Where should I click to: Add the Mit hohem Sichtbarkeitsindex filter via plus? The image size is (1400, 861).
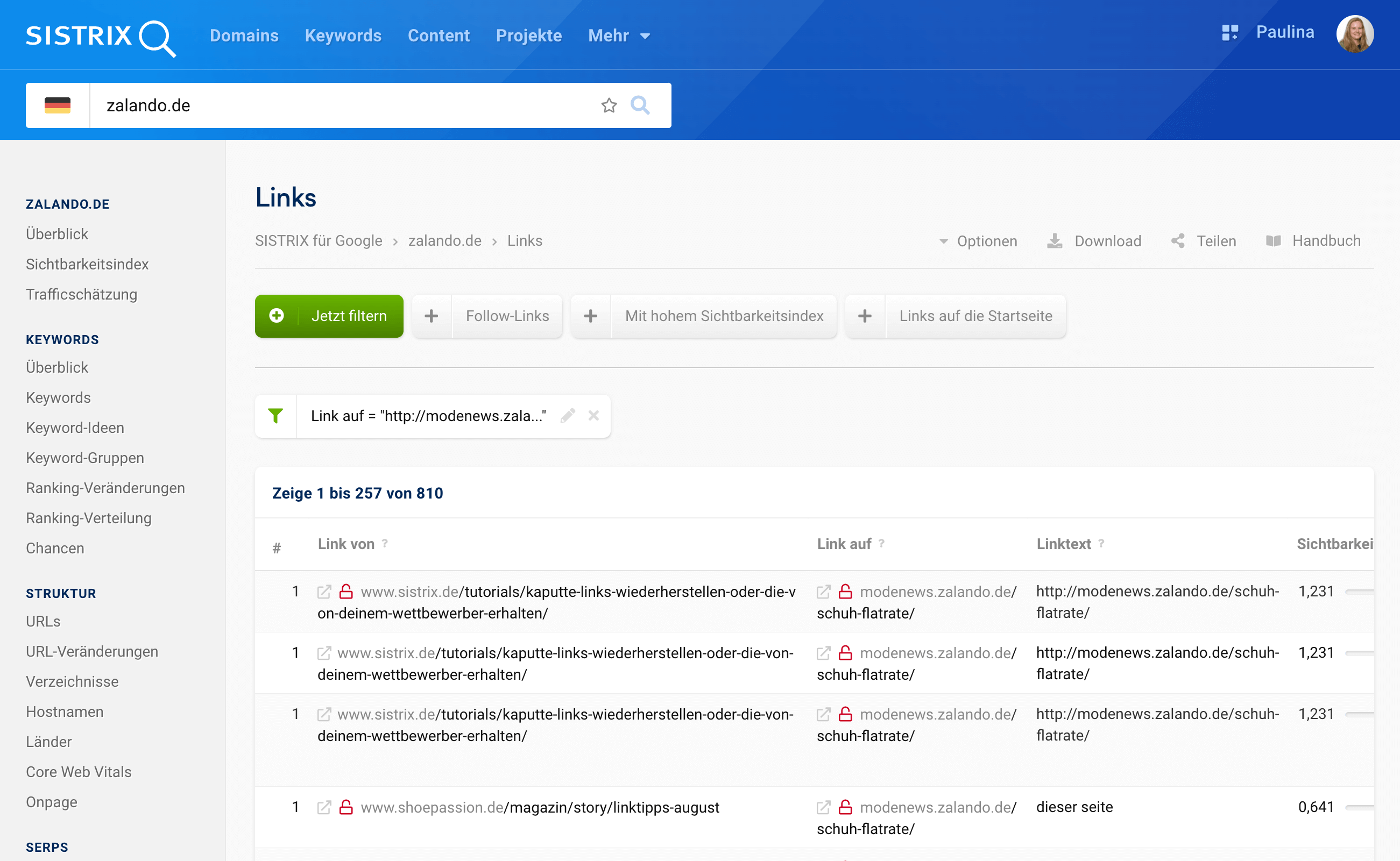click(x=591, y=316)
